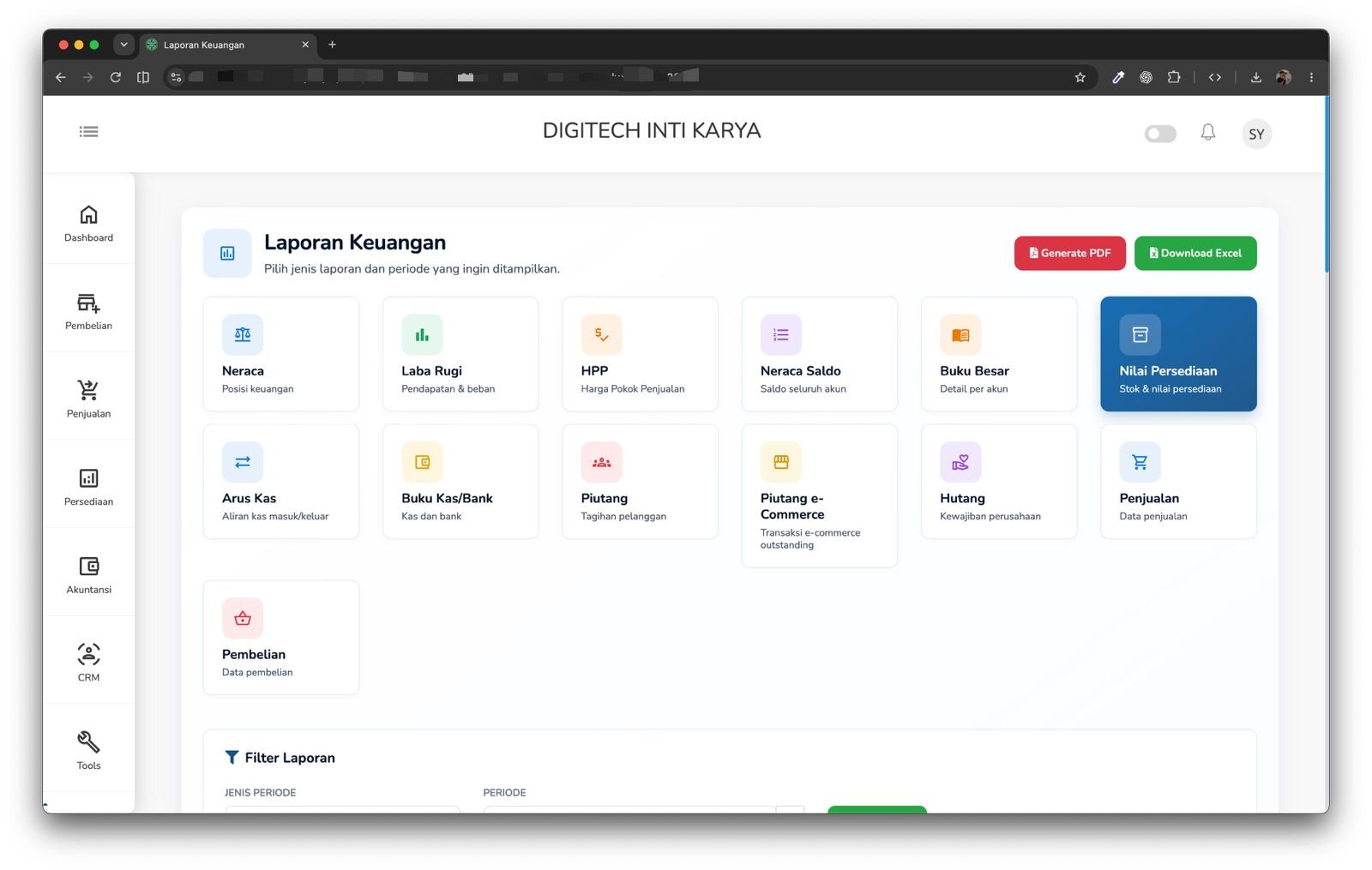Screen dimensions: 1372x870
Task: Open notifications bell
Action: [1207, 133]
